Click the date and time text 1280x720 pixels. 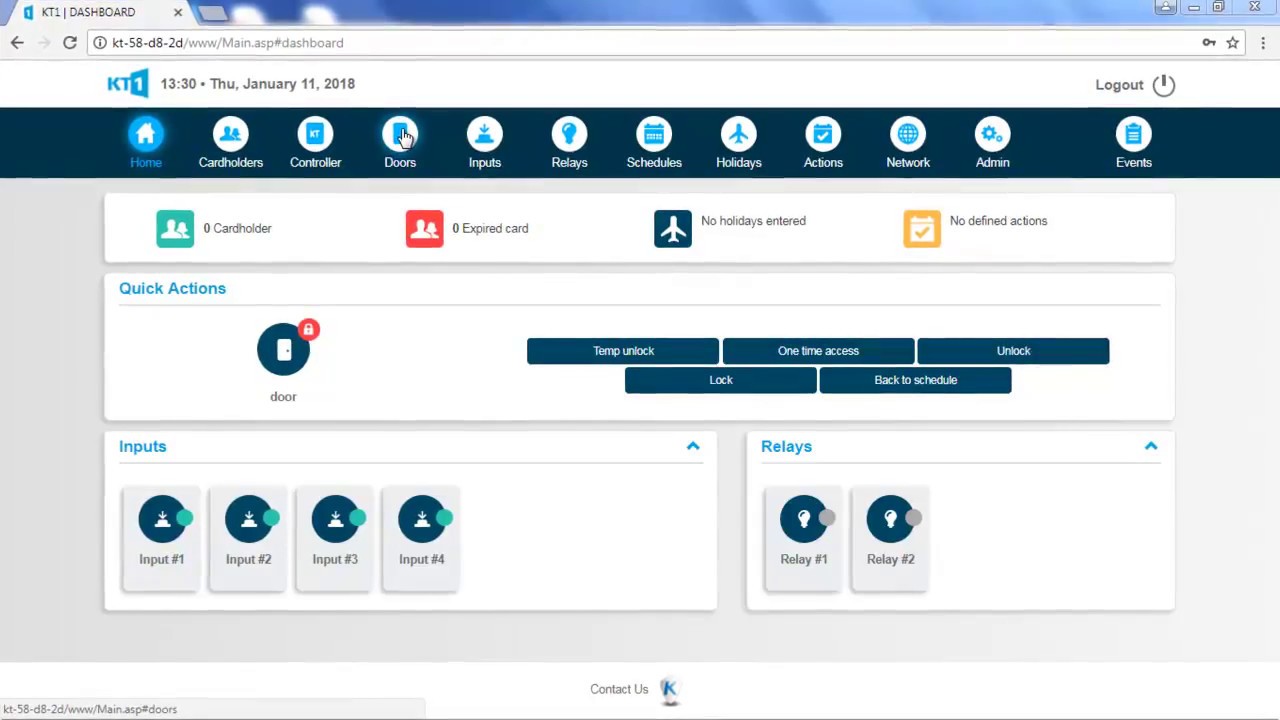(x=258, y=84)
